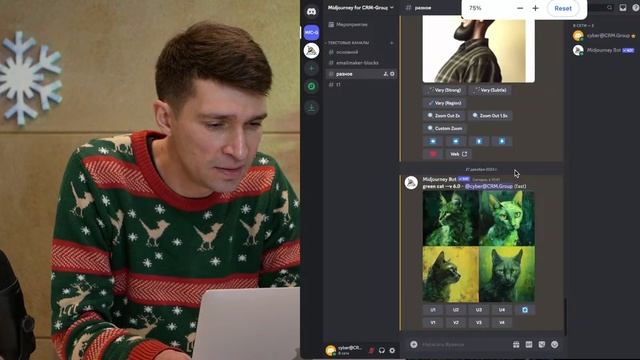Click the red heart favorite button

pyautogui.click(x=433, y=154)
